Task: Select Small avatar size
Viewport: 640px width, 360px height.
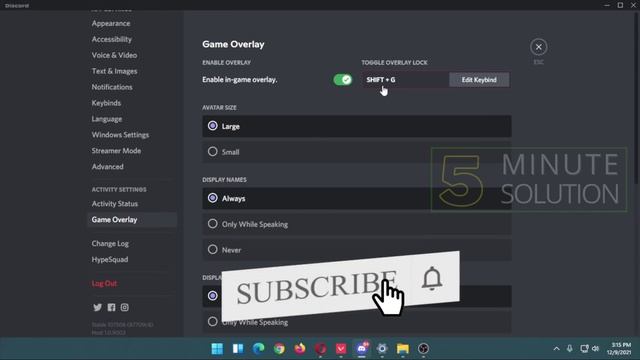Action: coord(357,152)
